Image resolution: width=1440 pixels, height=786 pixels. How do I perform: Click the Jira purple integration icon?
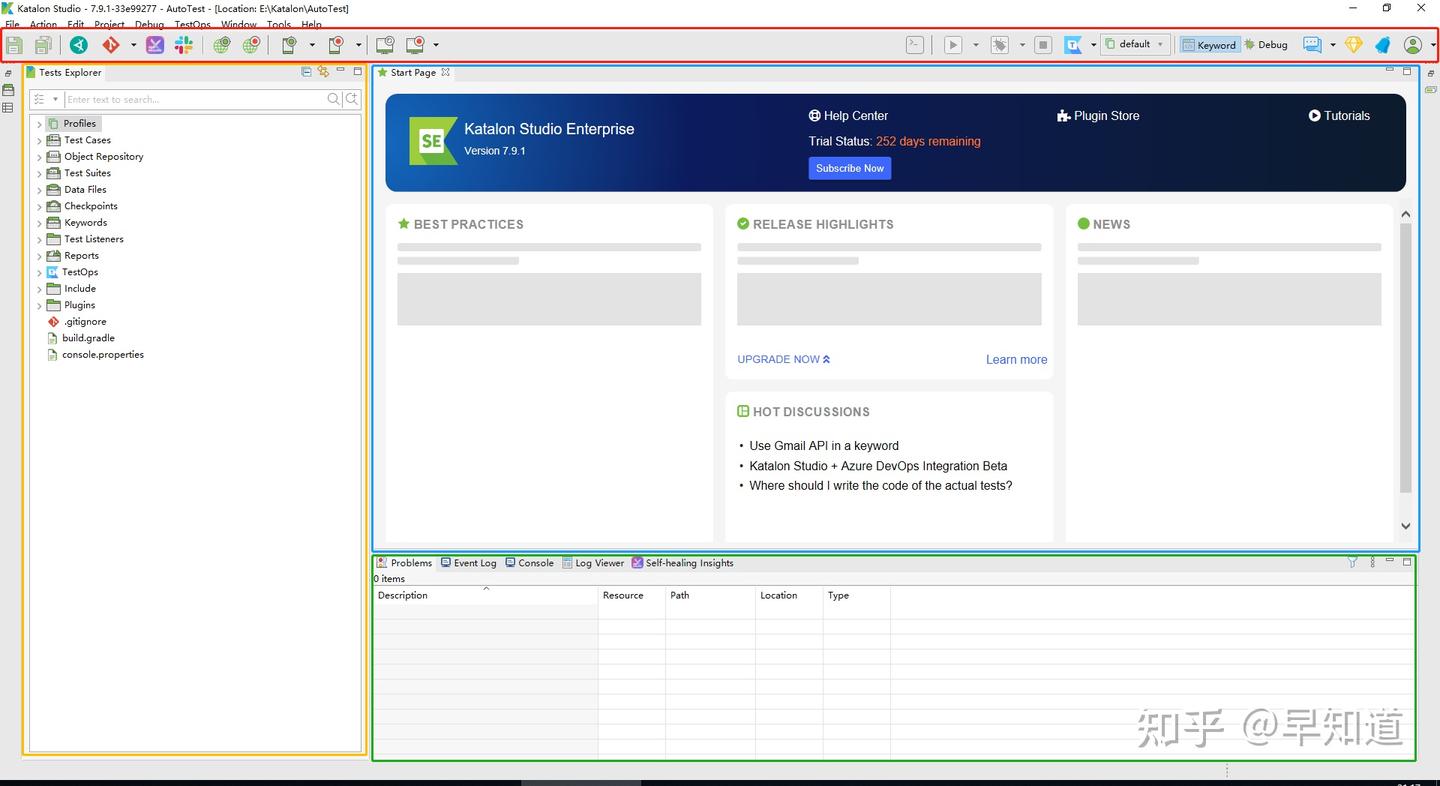[155, 45]
